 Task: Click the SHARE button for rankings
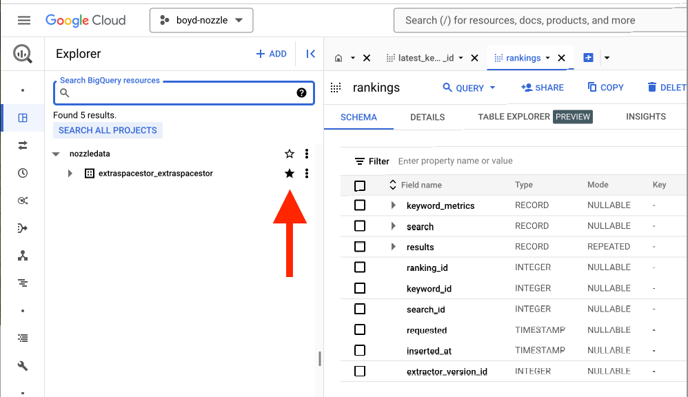542,88
